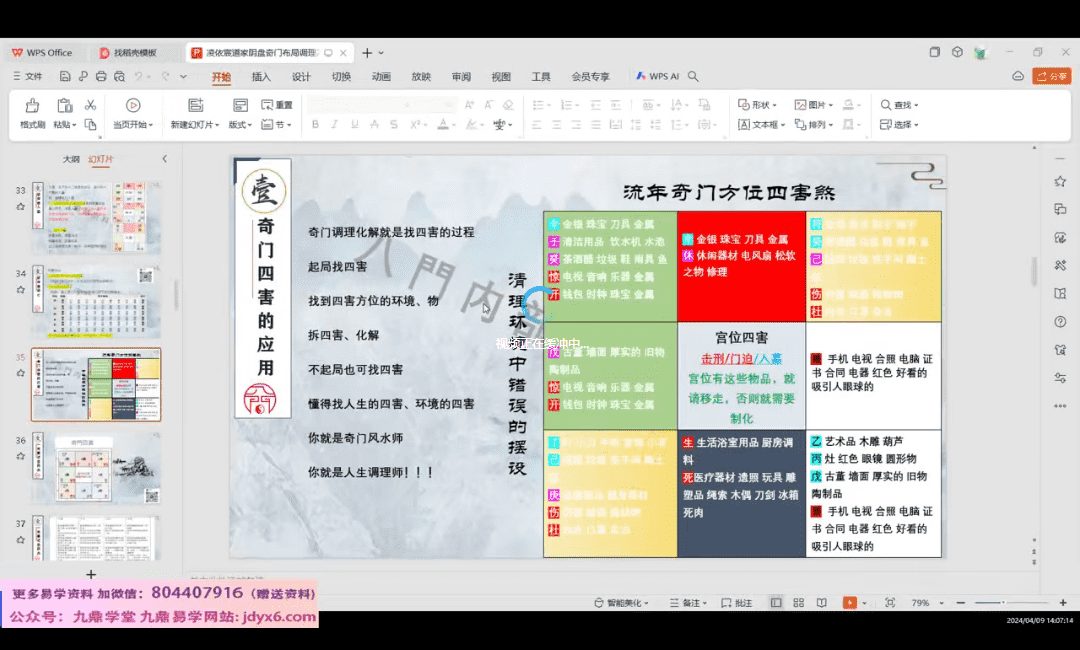Switch to the Animation (动画) ribbon tab
Image resolution: width=1080 pixels, height=650 pixels.
pyautogui.click(x=381, y=76)
